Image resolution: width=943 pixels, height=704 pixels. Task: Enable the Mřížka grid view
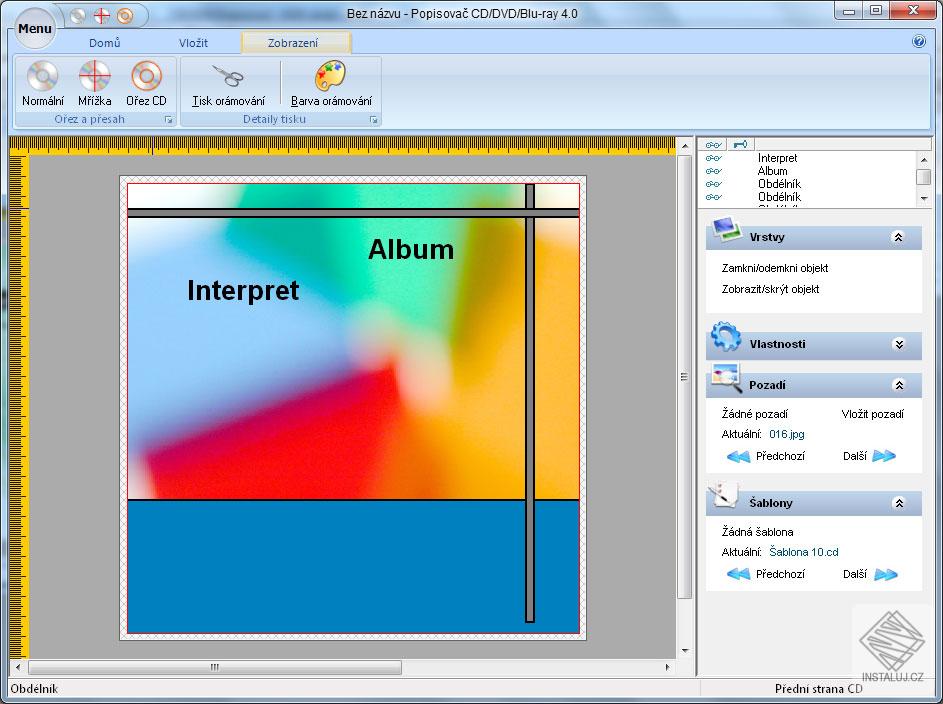click(x=95, y=78)
